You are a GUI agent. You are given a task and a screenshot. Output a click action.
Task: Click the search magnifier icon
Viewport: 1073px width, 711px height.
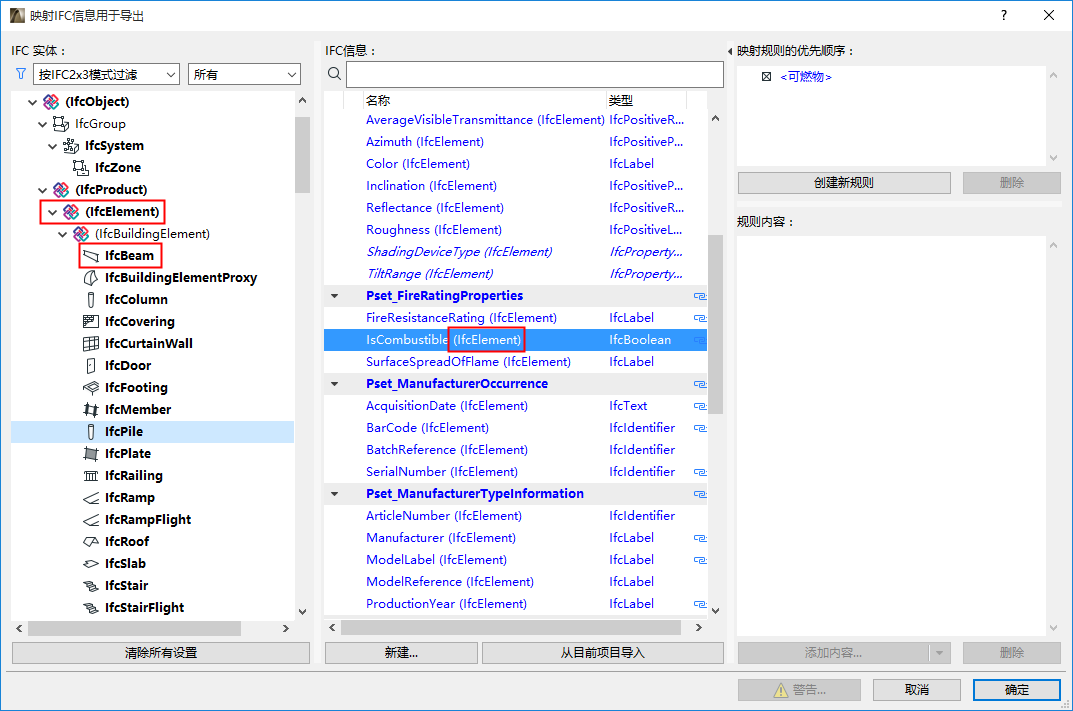(x=334, y=74)
